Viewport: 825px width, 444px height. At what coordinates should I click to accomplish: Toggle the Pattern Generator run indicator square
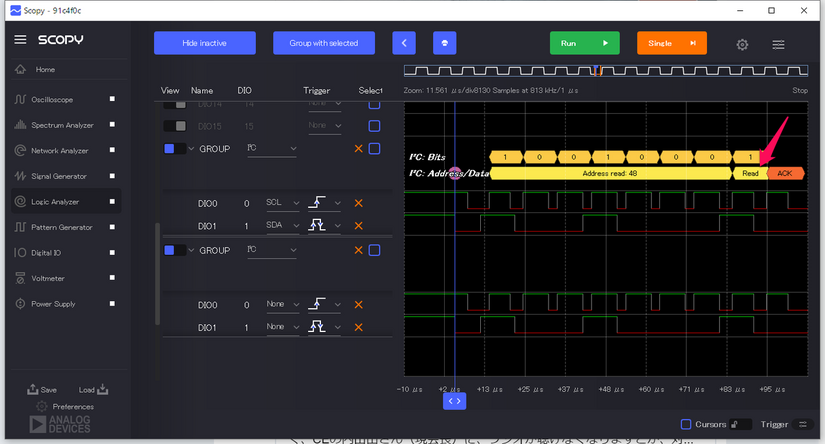(x=112, y=227)
